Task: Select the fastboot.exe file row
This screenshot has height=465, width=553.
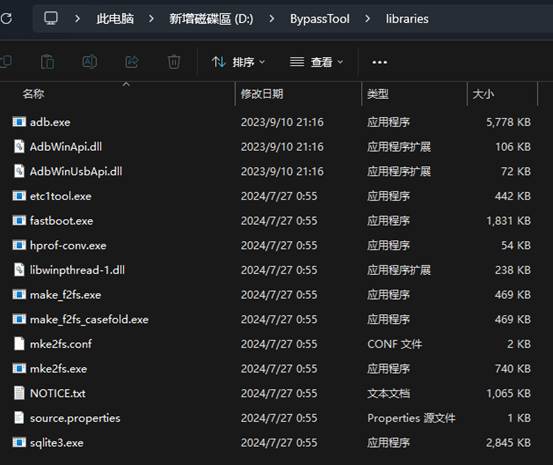Action: click(x=272, y=221)
